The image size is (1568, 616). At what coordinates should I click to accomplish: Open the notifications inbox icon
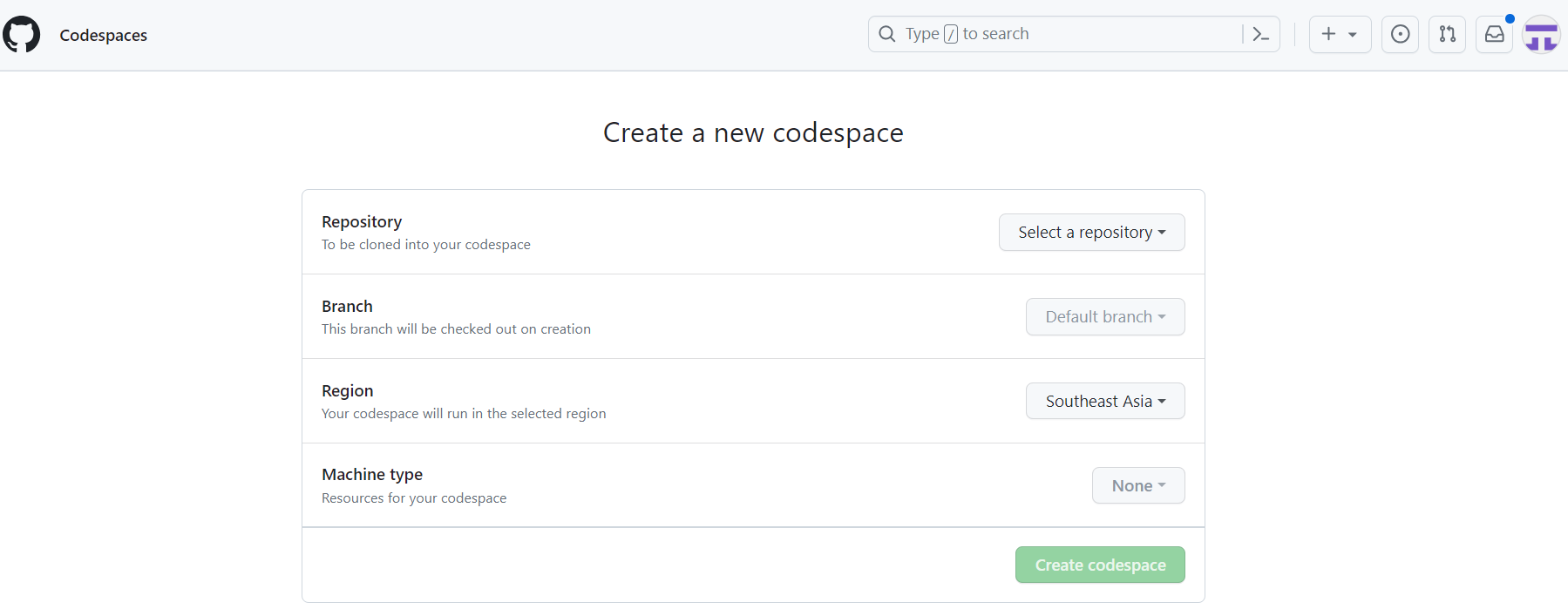[1495, 34]
